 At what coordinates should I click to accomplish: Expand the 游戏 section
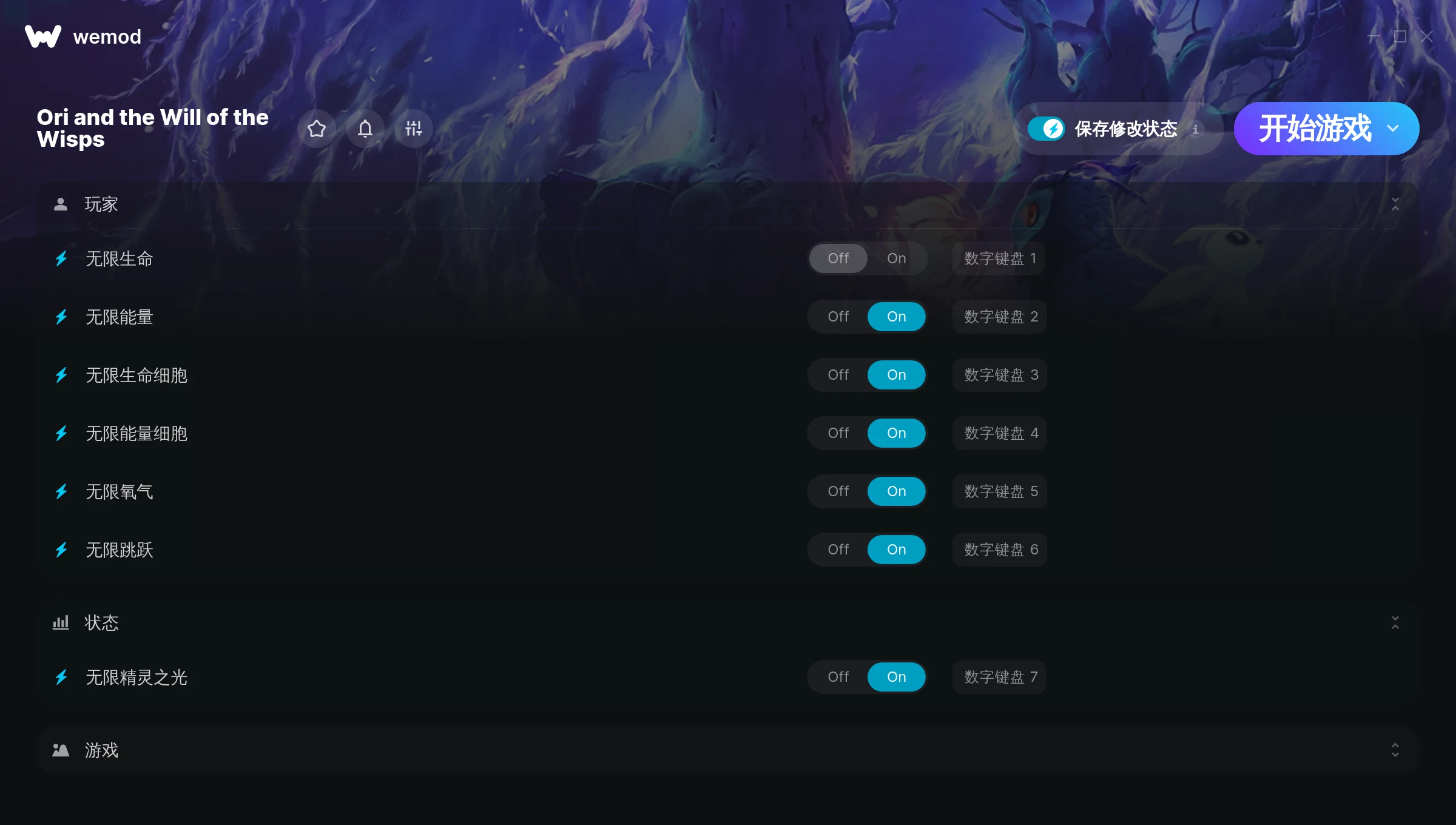tap(1395, 750)
